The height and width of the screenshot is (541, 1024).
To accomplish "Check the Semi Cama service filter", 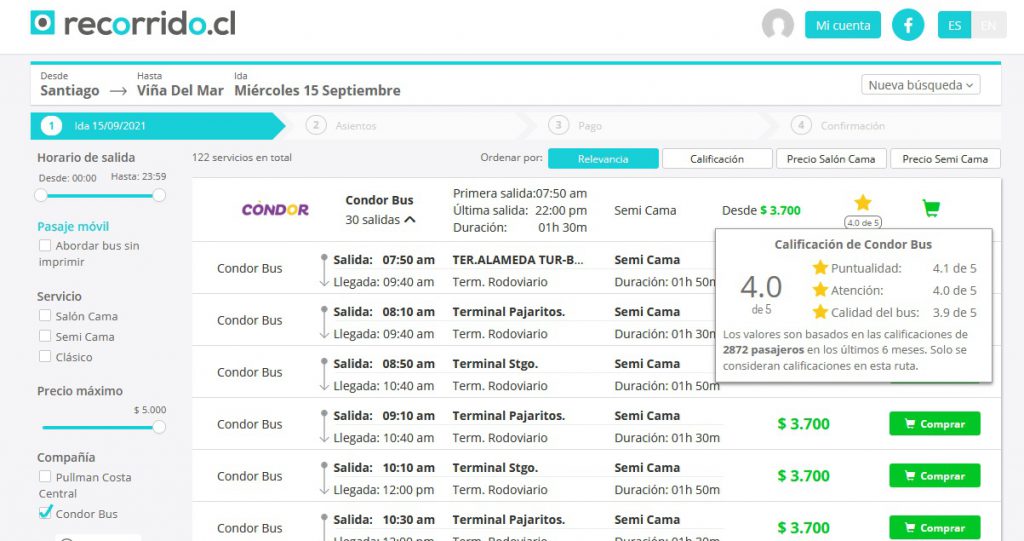I will 45,336.
